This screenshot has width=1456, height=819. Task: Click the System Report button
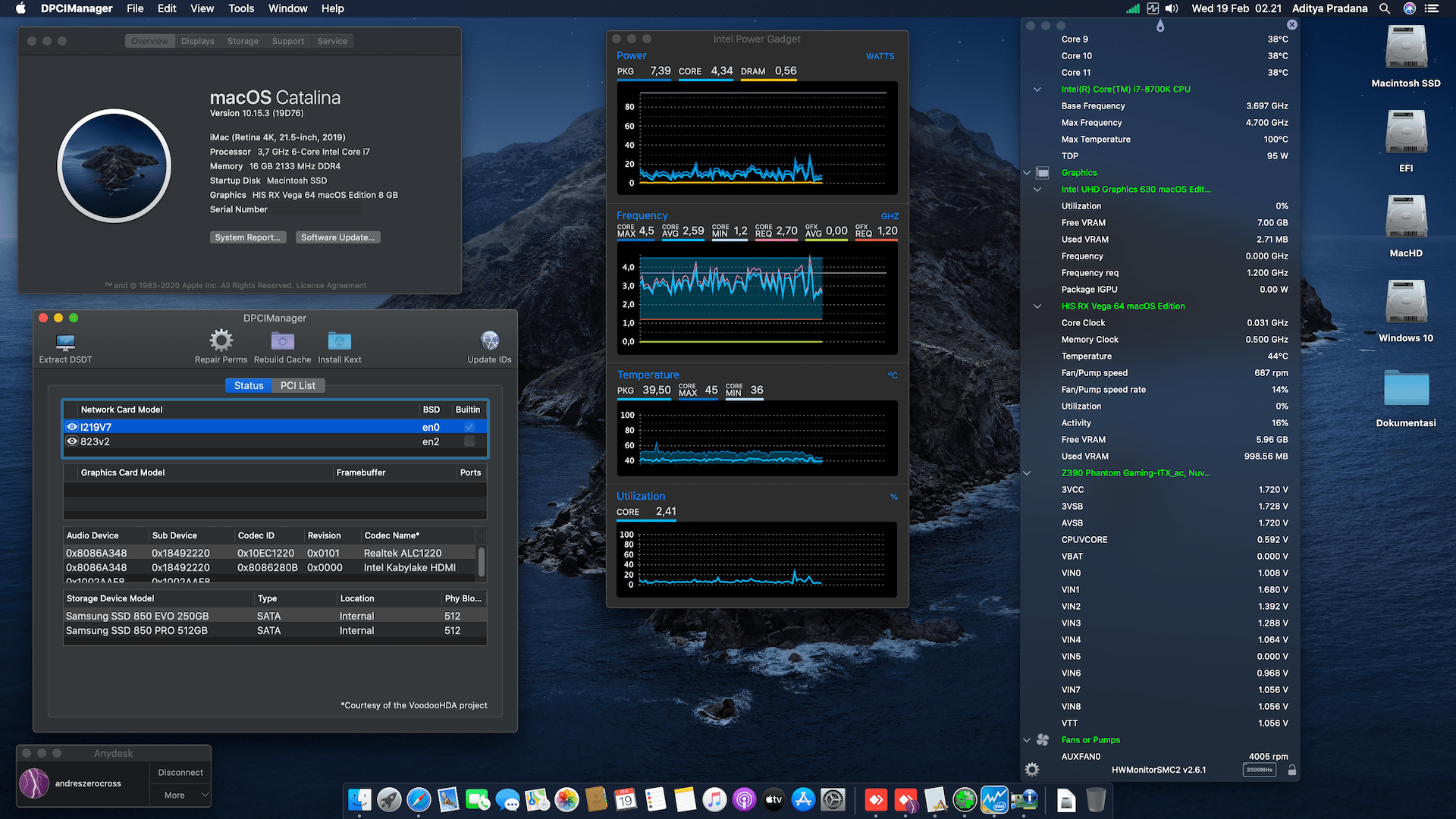pos(248,237)
